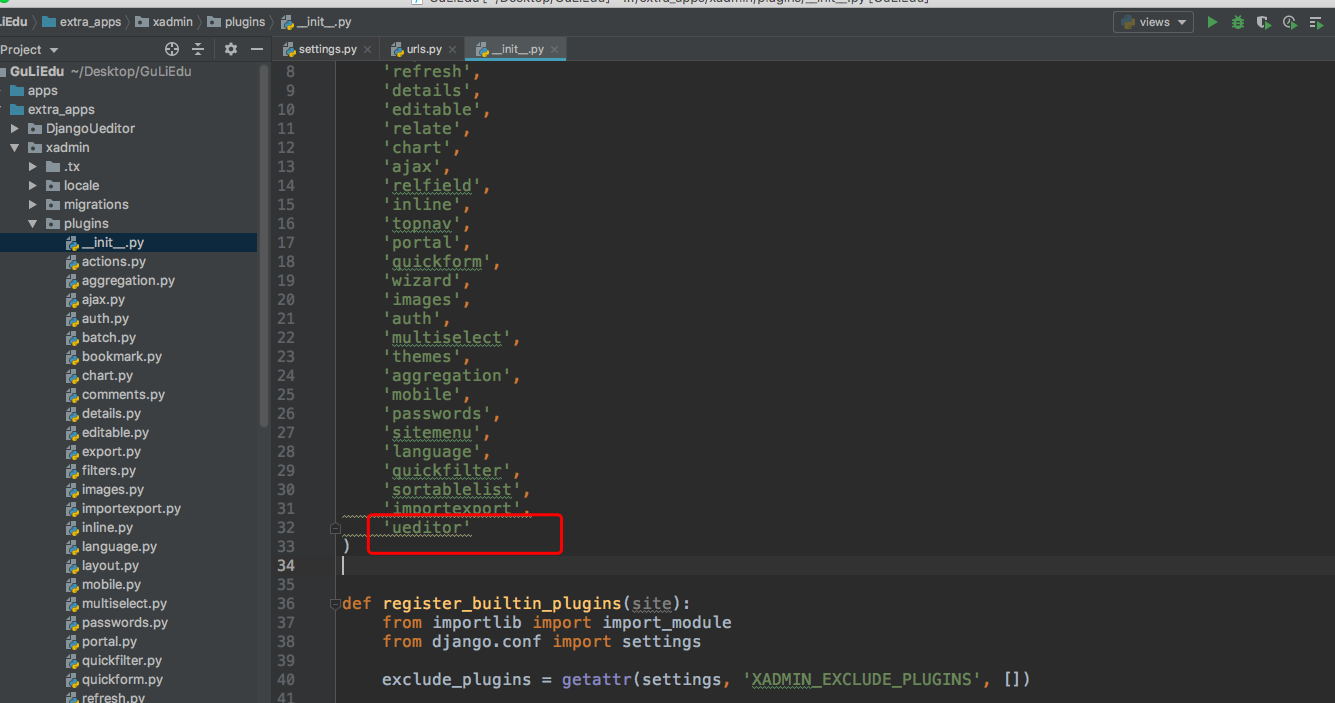Close the settings.py editor tab
This screenshot has height=703, width=1335.
(x=368, y=49)
